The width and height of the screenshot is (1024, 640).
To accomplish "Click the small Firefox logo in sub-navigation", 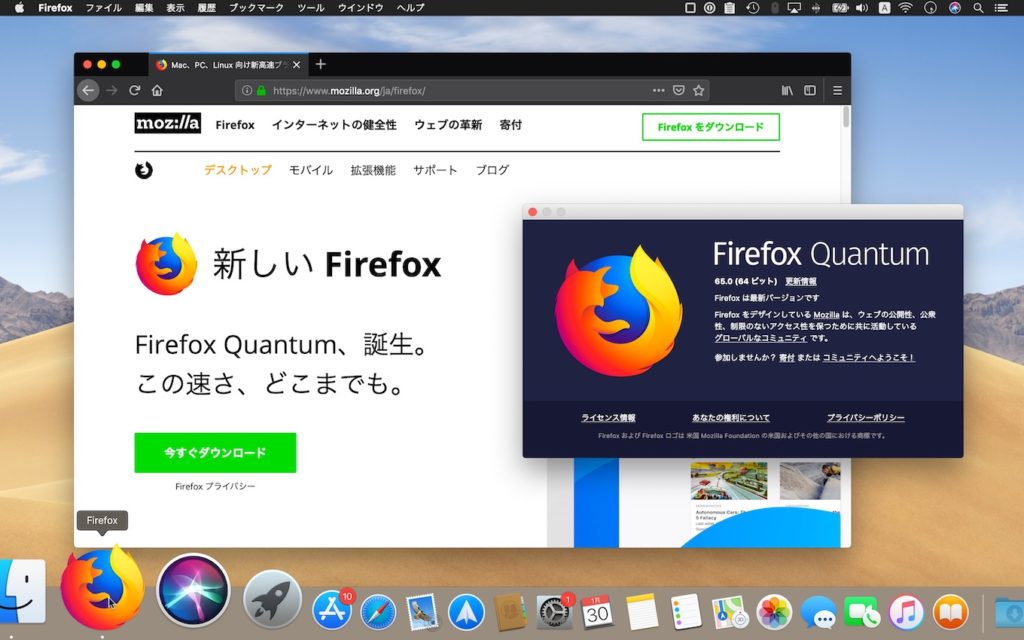I will [144, 170].
